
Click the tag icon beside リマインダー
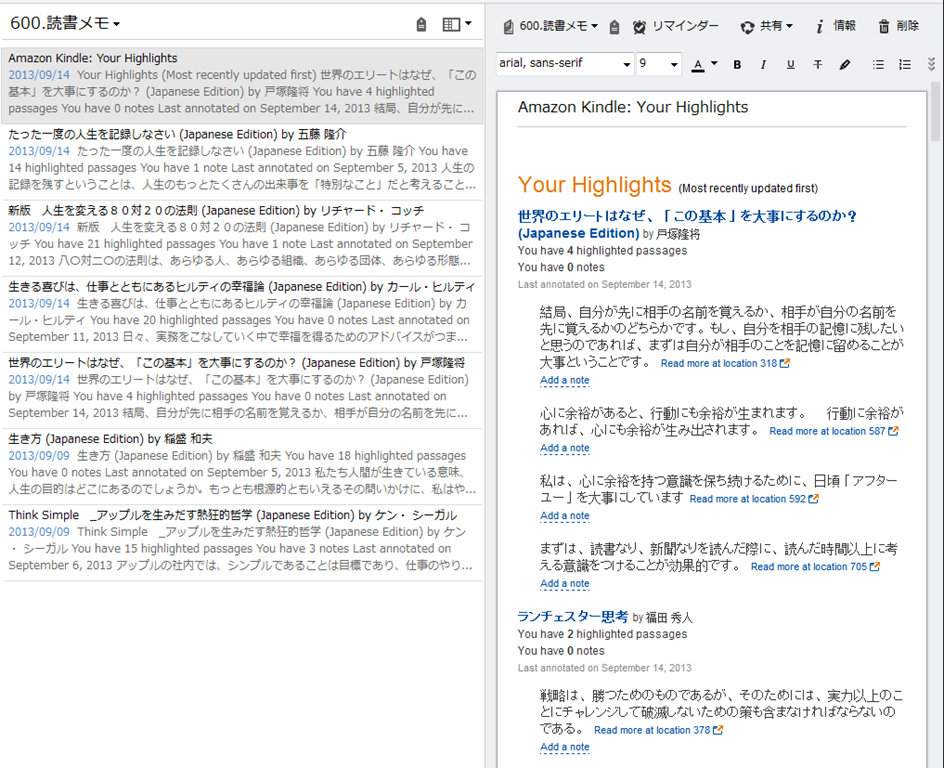614,26
